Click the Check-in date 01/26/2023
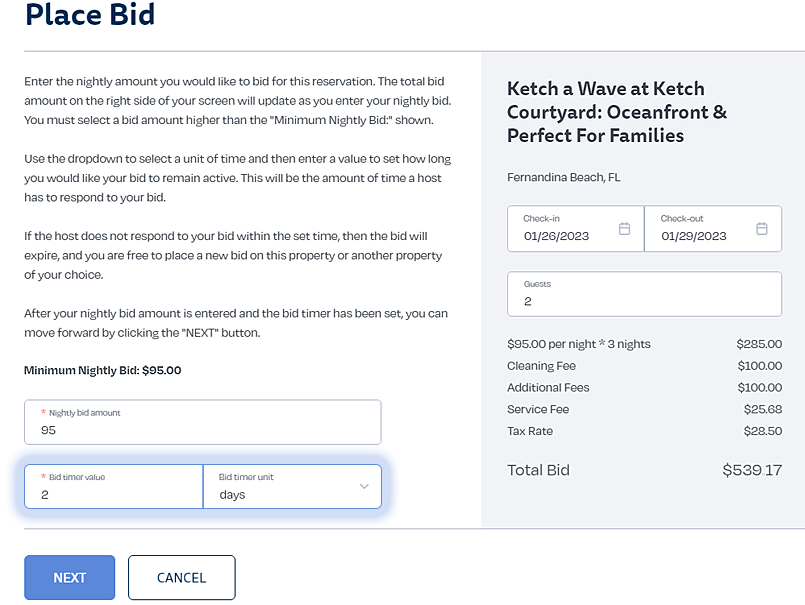Image resolution: width=805 pixels, height=605 pixels. click(556, 237)
